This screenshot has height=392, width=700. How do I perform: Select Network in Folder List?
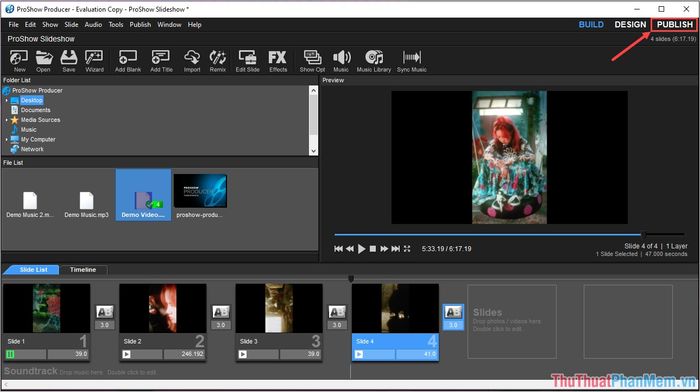pos(32,149)
